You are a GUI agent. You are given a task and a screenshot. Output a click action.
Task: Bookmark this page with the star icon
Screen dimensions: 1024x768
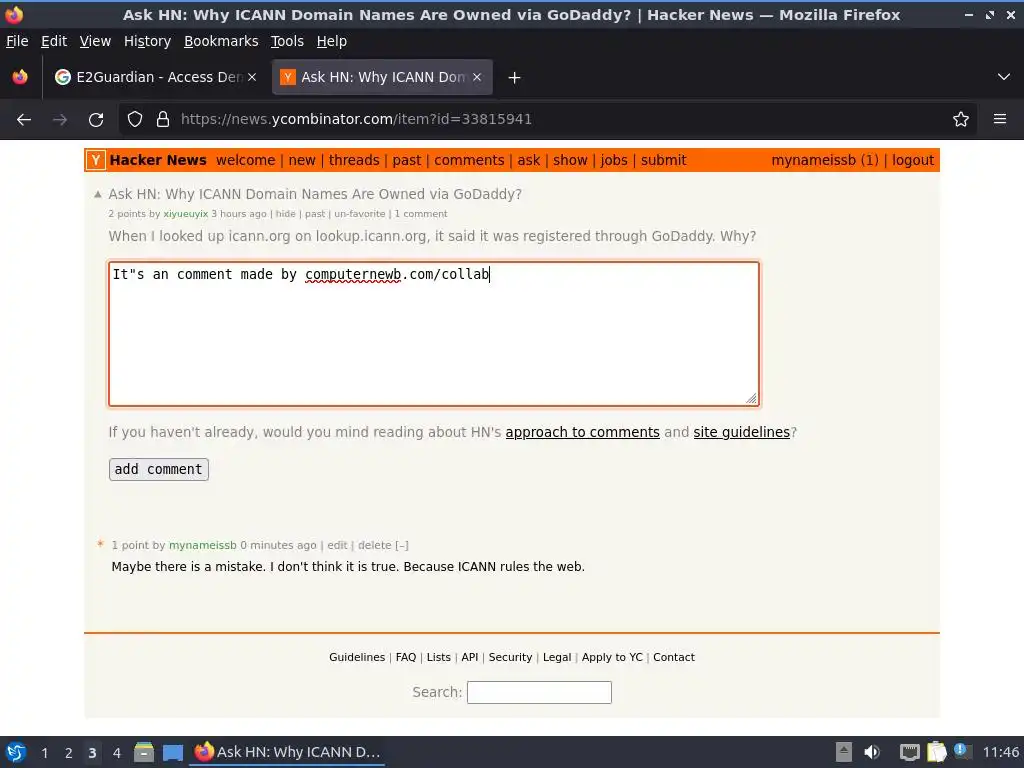coord(961,119)
